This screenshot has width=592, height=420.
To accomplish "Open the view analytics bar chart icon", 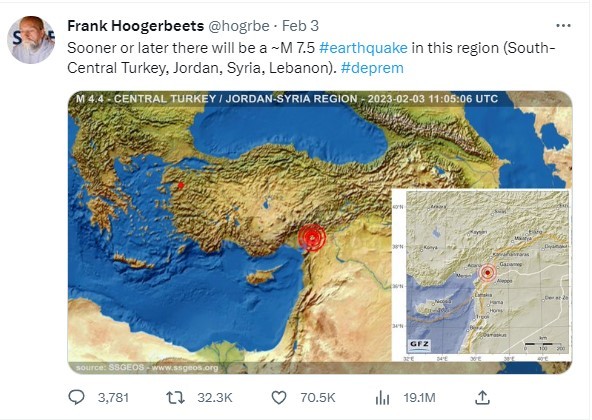I will pos(382,398).
